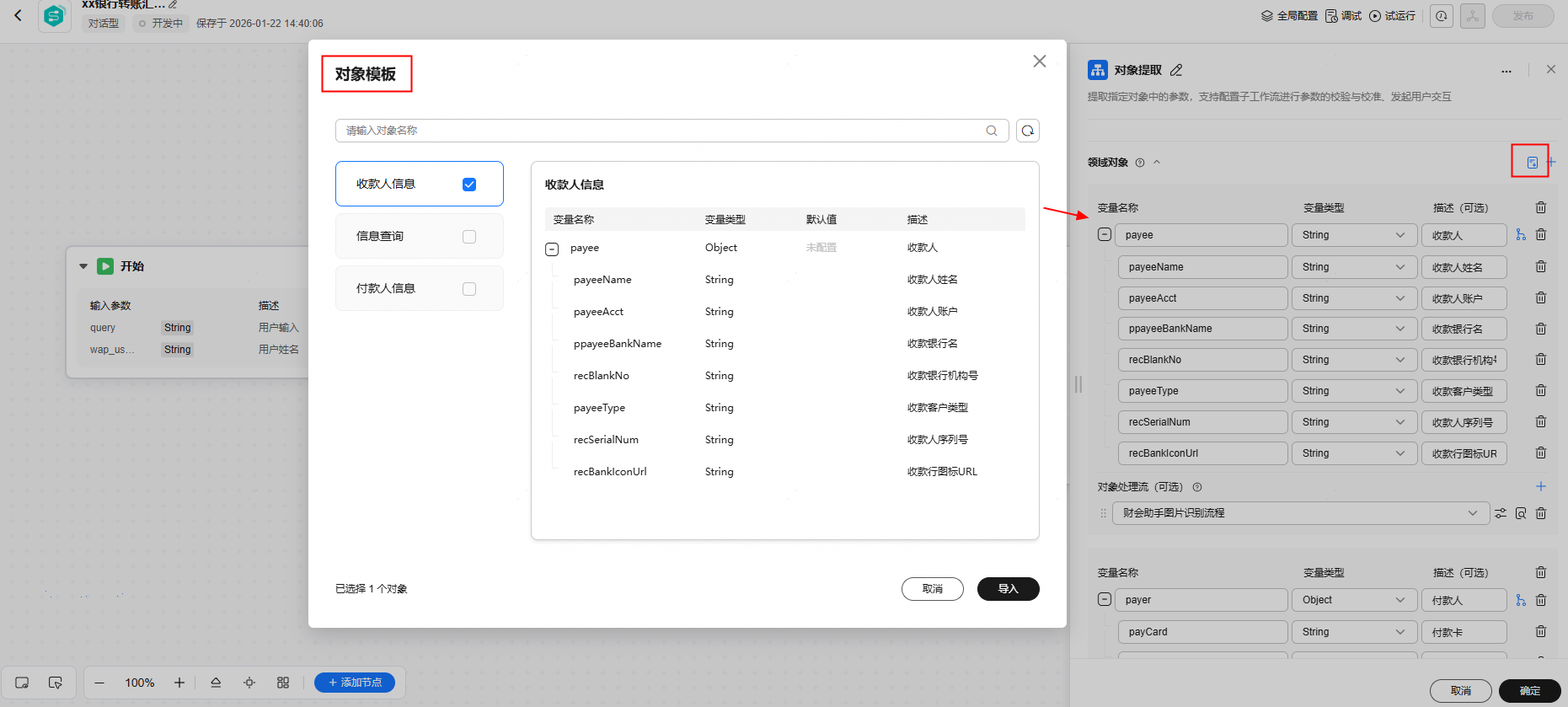Check the 收款人信息 template checkbox
This screenshot has width=1568, height=707.
pyautogui.click(x=469, y=185)
